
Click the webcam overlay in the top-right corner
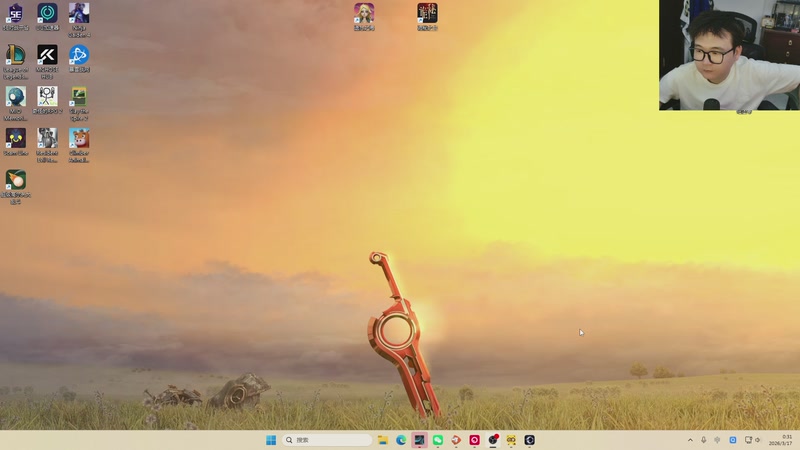click(730, 55)
